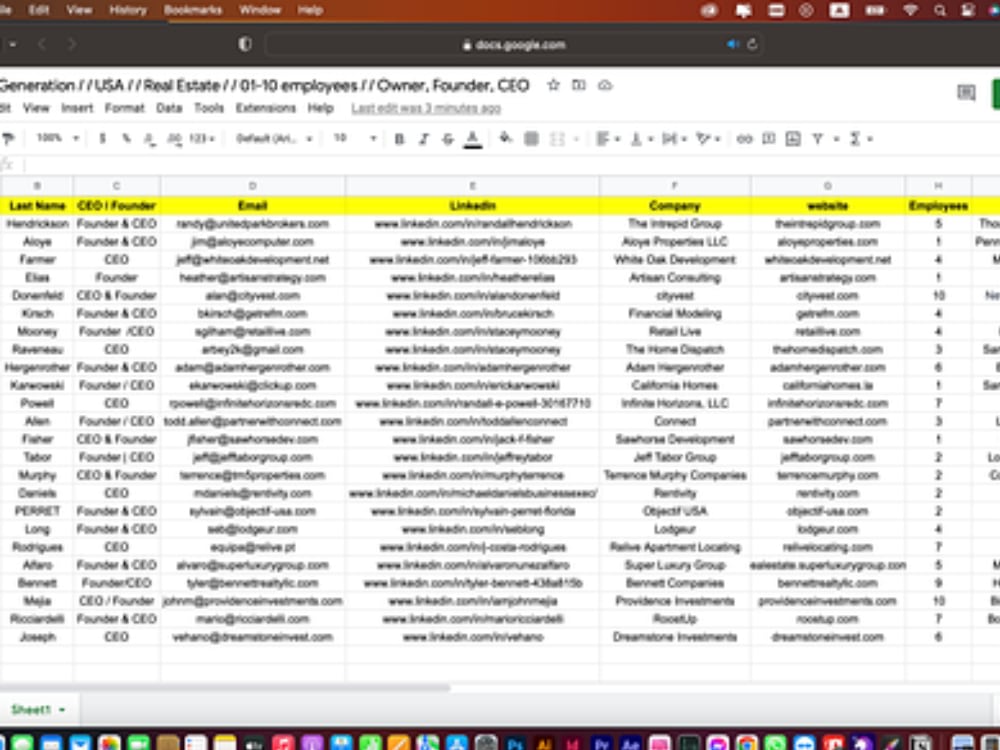The height and width of the screenshot is (750, 1000).
Task: Mute tab audio speaker icon
Action: point(732,44)
